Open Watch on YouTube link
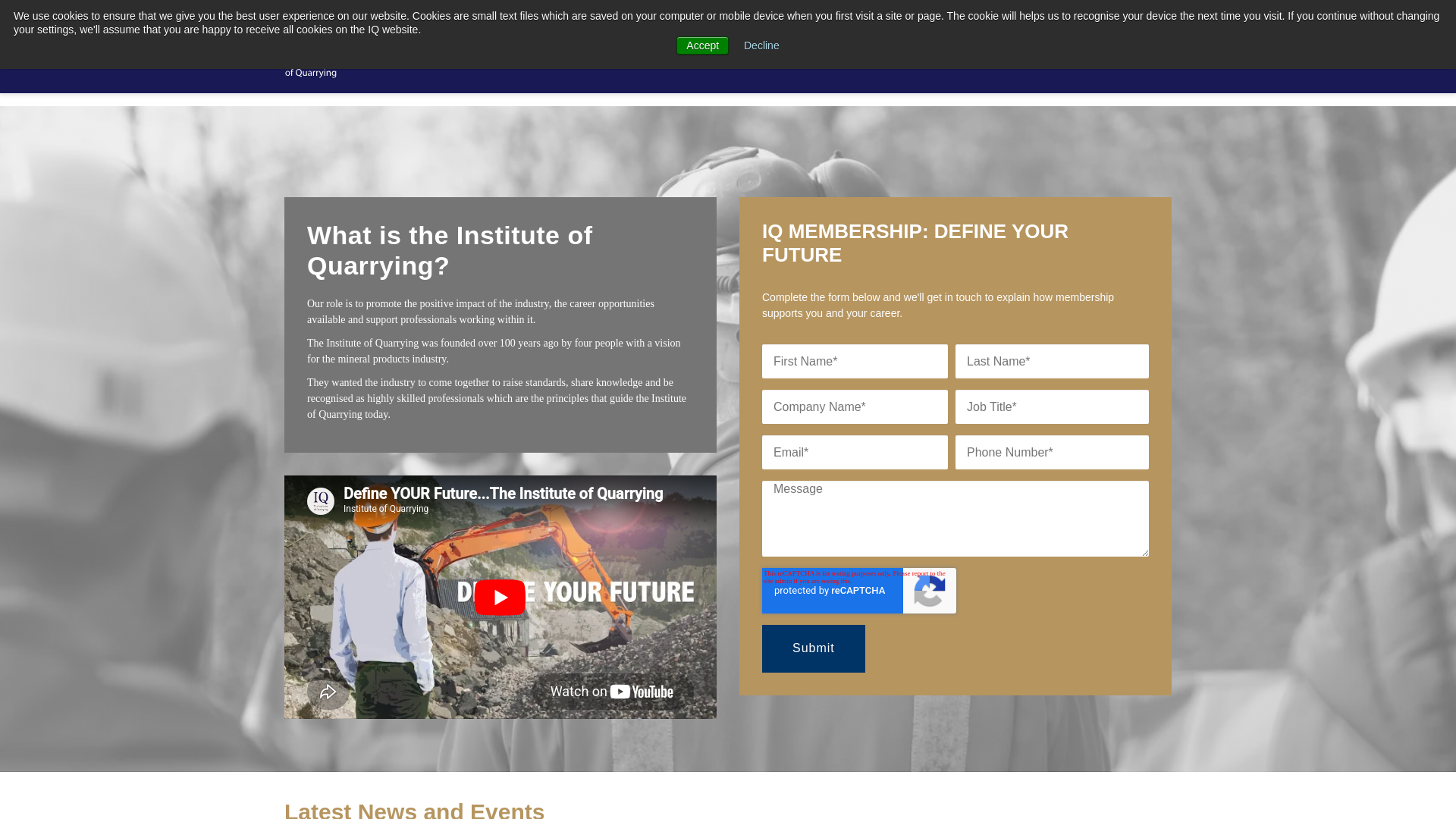 coord(612,692)
